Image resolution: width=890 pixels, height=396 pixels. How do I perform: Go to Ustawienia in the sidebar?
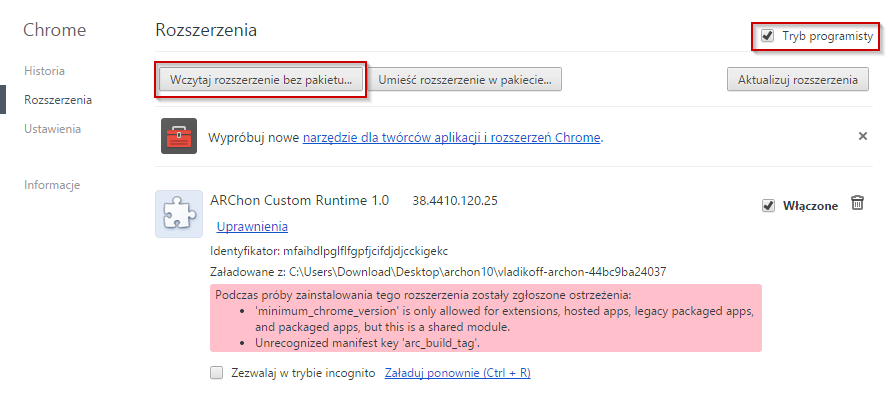coord(52,129)
